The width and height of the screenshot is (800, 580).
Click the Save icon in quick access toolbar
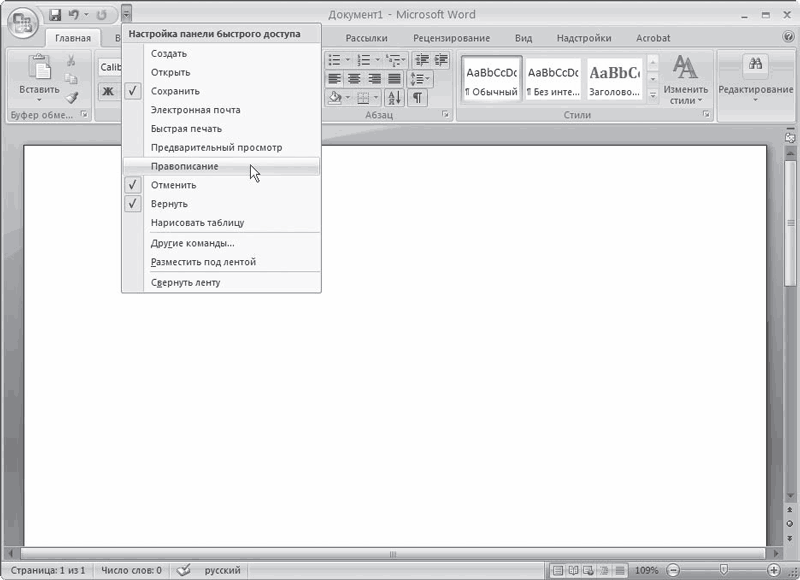(55, 15)
